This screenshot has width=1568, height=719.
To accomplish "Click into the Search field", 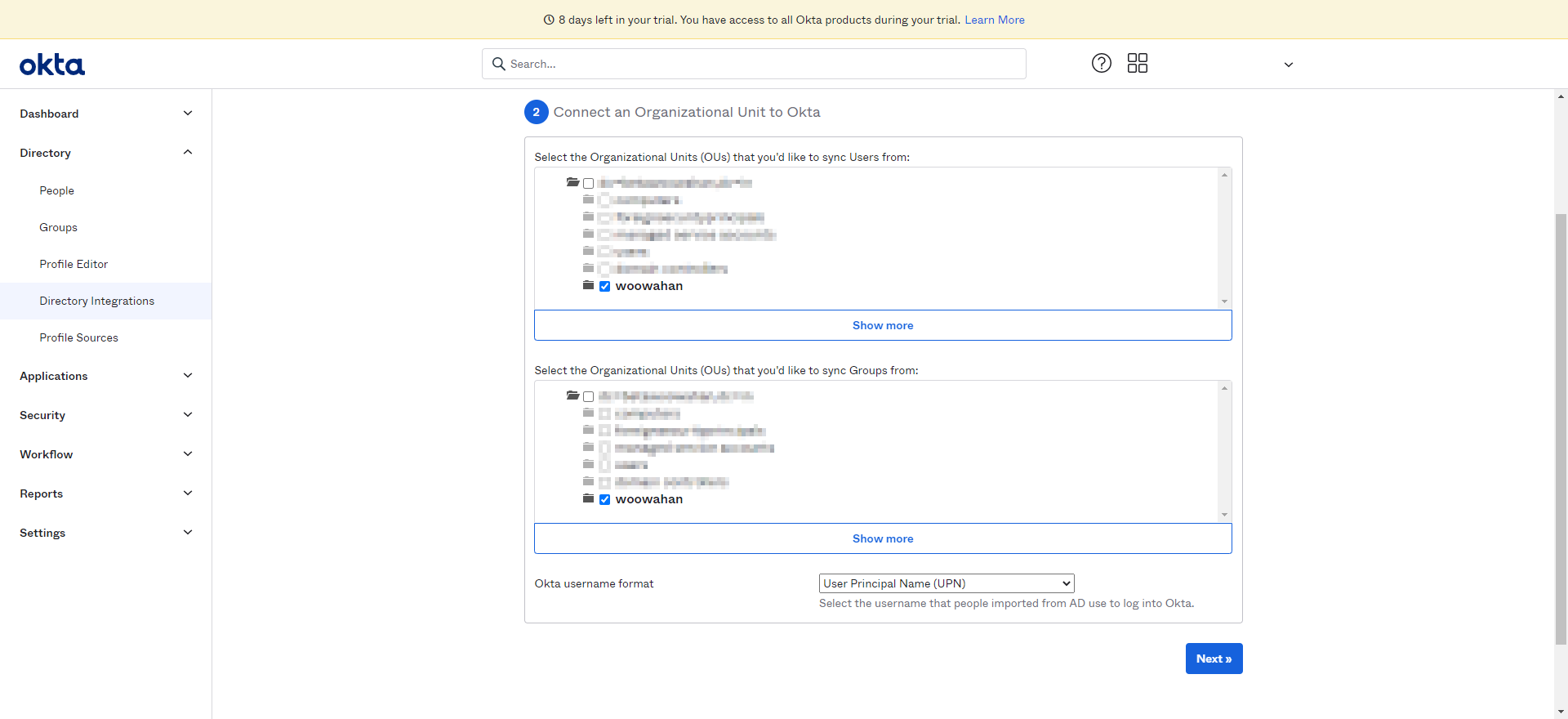I will (754, 64).
